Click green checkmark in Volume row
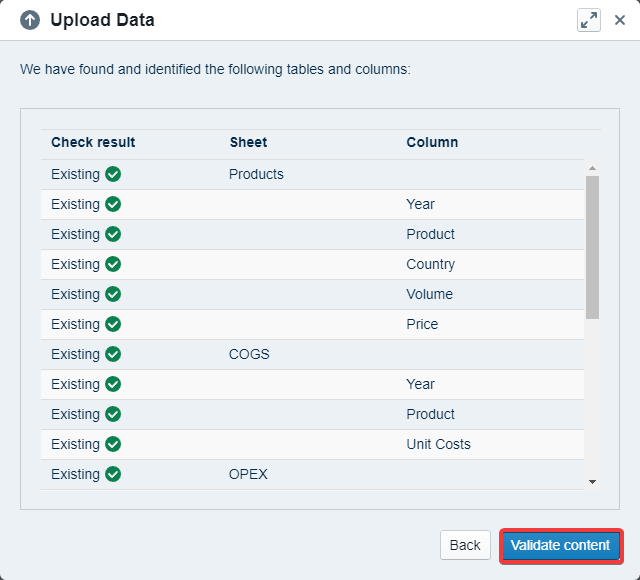 pos(113,294)
